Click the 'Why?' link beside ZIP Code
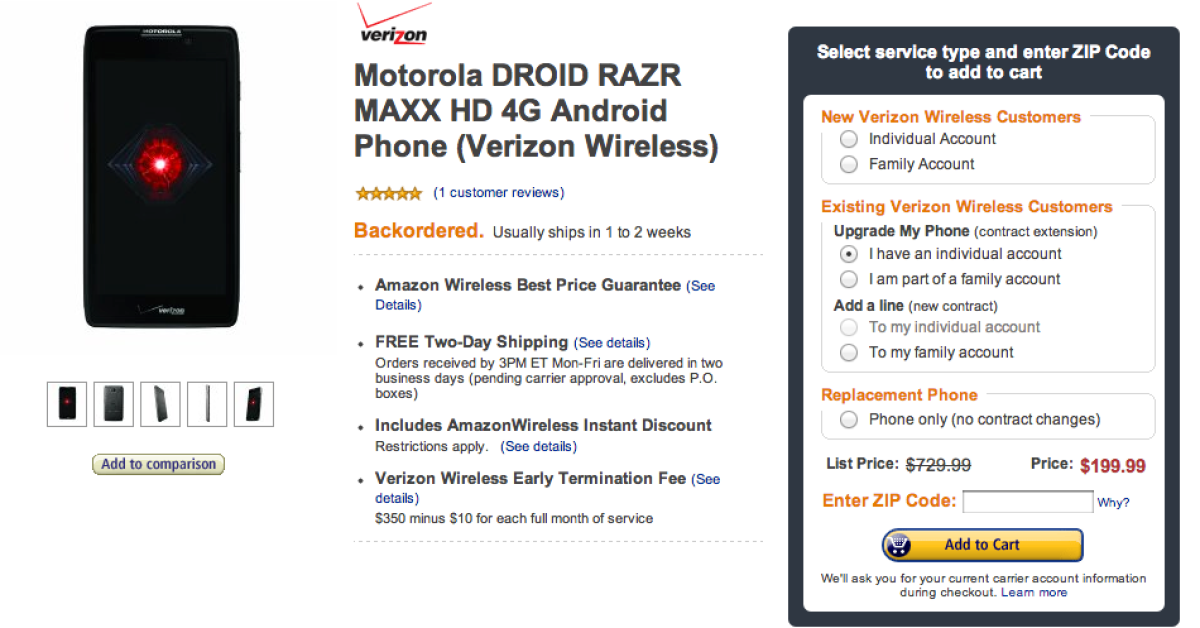 (x=1113, y=503)
